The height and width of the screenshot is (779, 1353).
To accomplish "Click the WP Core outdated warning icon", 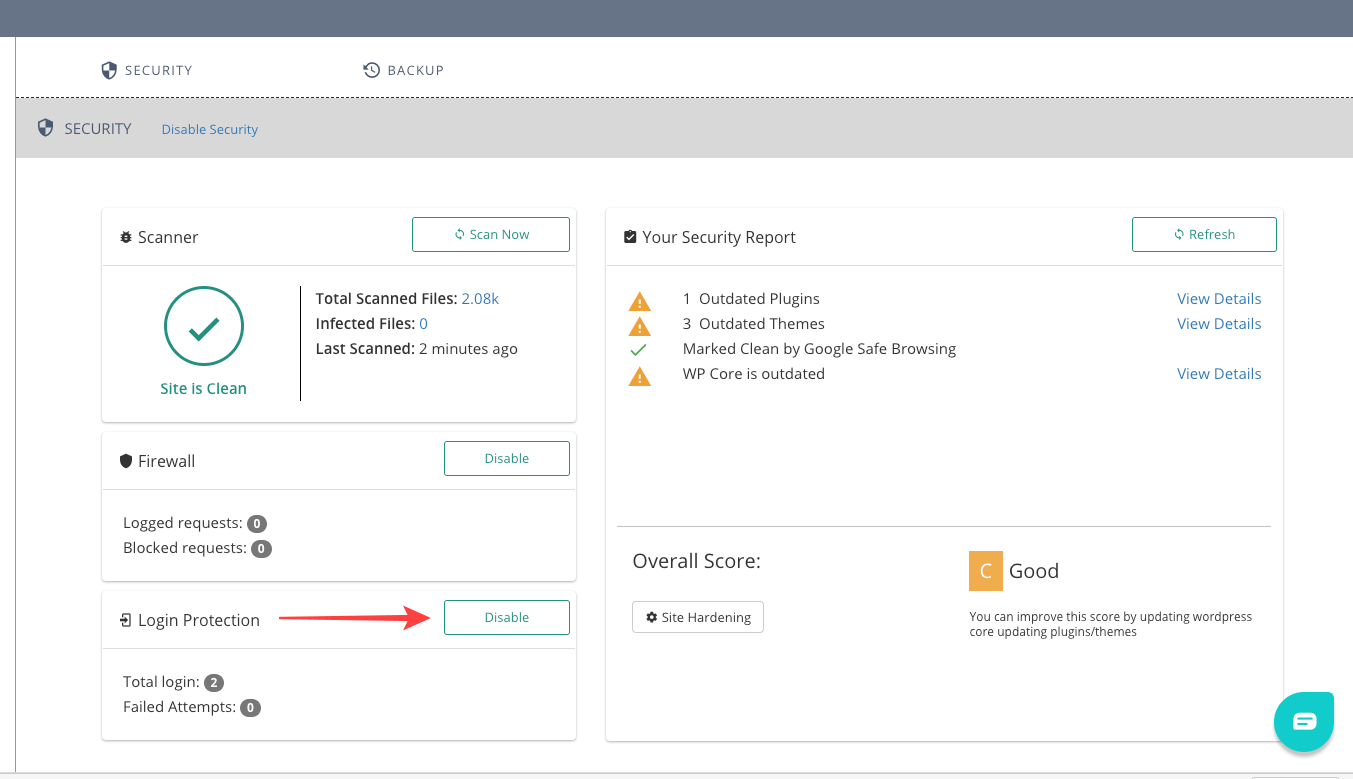I will [639, 375].
